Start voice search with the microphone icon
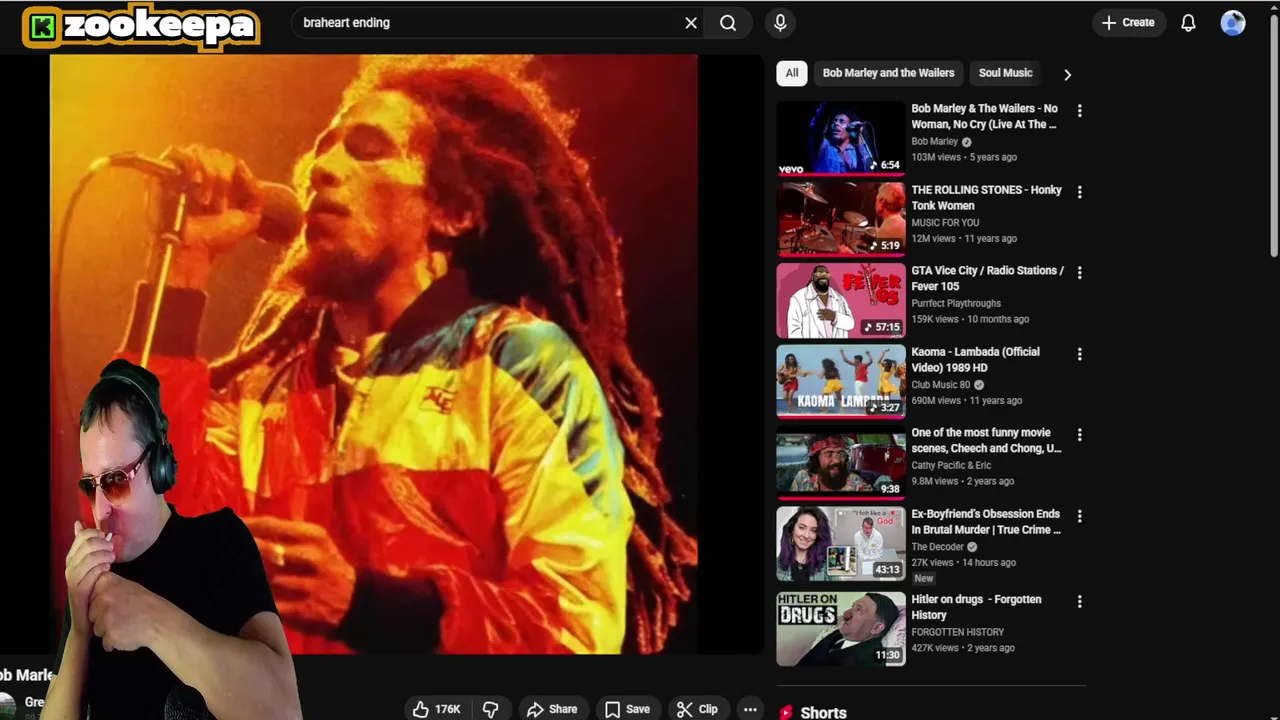 (780, 23)
